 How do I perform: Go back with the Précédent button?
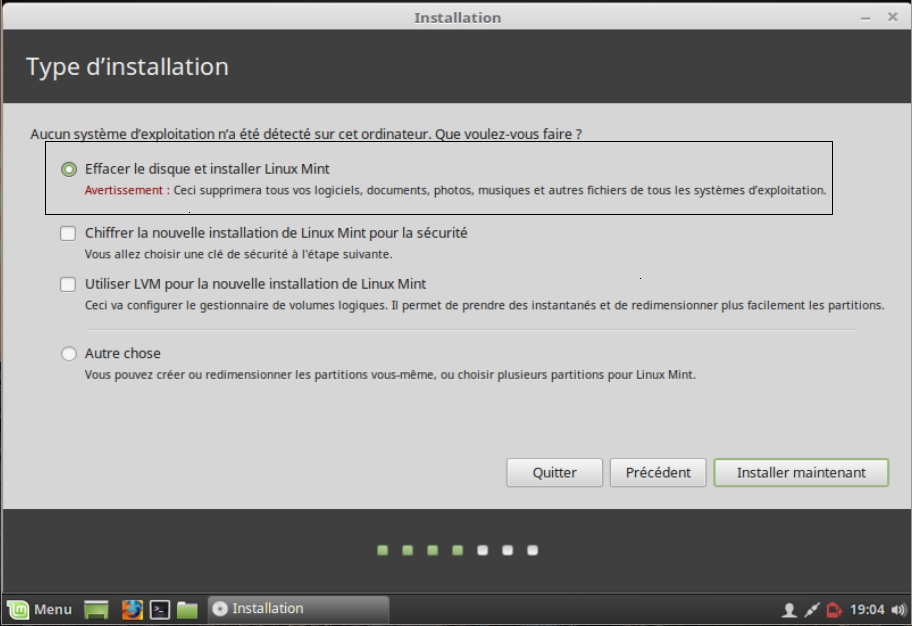point(658,472)
